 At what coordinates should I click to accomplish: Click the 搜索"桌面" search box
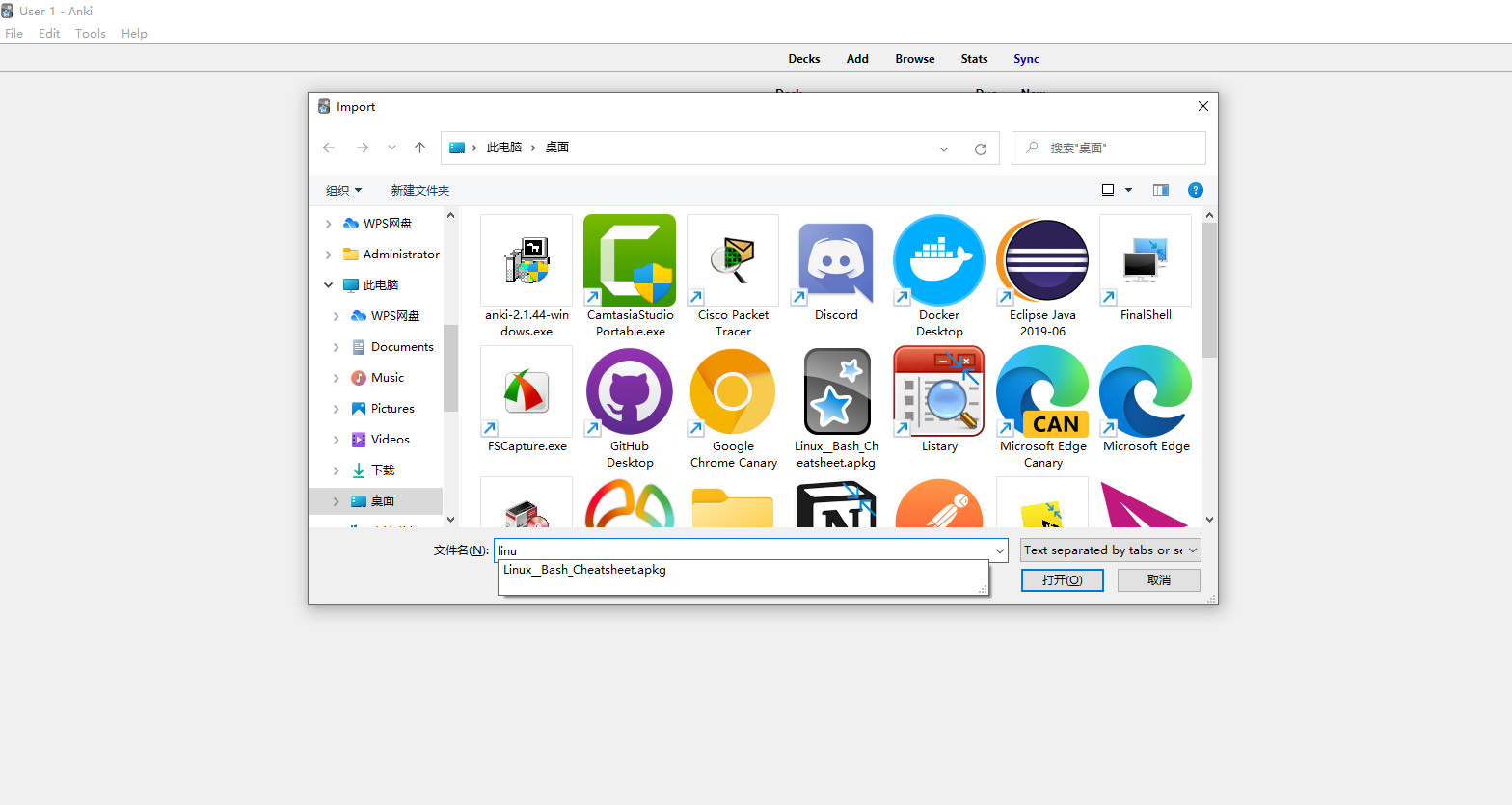[x=1109, y=148]
